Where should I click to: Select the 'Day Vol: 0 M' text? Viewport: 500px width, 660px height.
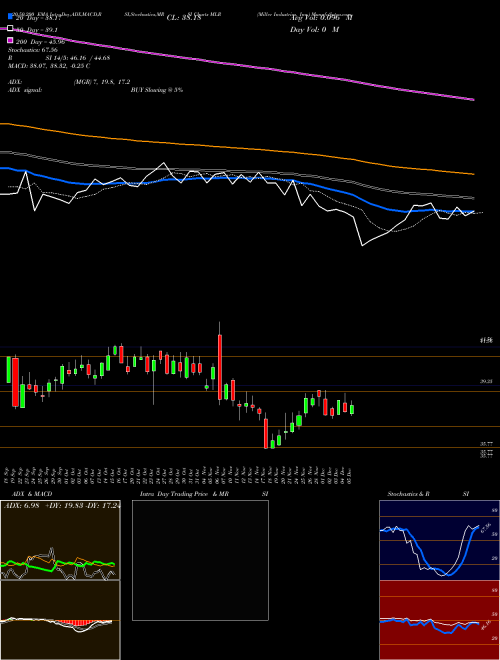[314, 29]
